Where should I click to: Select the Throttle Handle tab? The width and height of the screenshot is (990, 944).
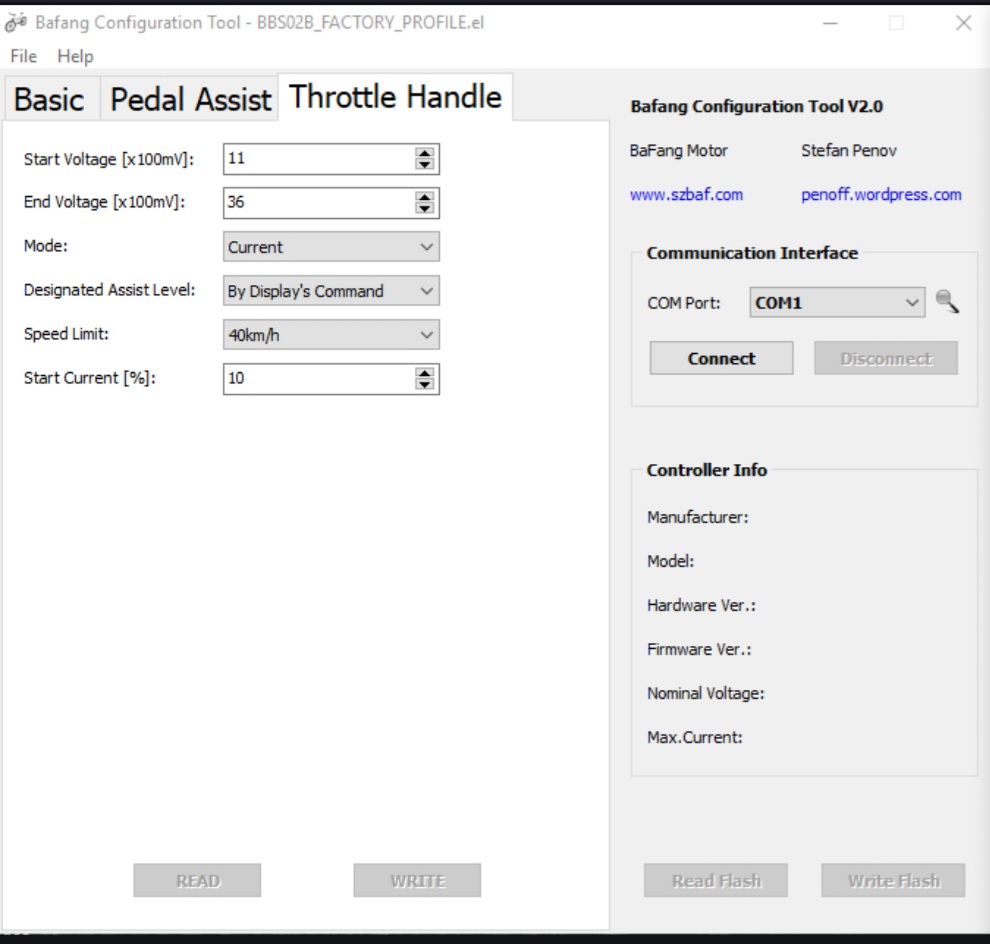point(395,97)
